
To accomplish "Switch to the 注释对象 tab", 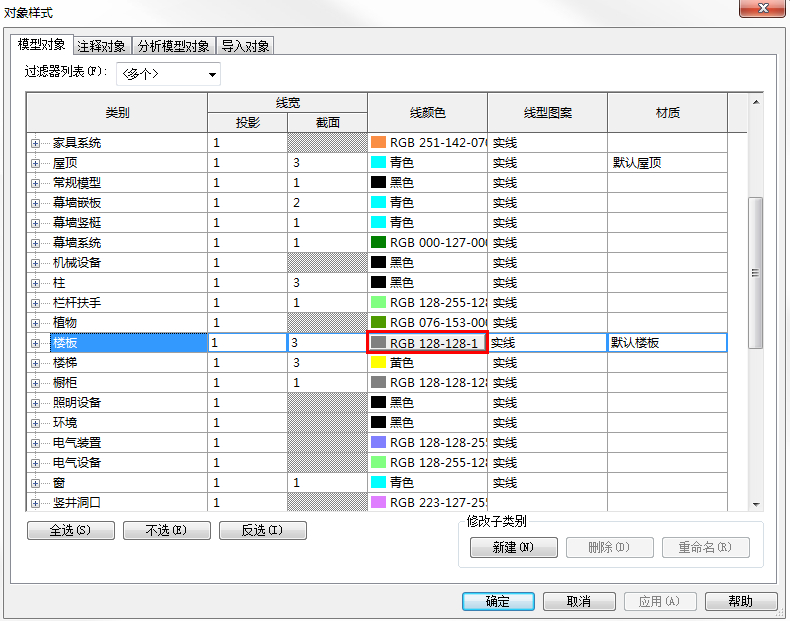I will coord(102,46).
